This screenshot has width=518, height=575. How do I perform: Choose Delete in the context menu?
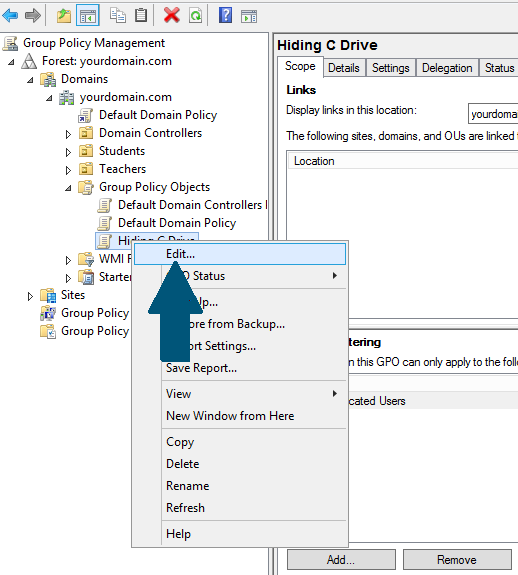click(x=240, y=464)
